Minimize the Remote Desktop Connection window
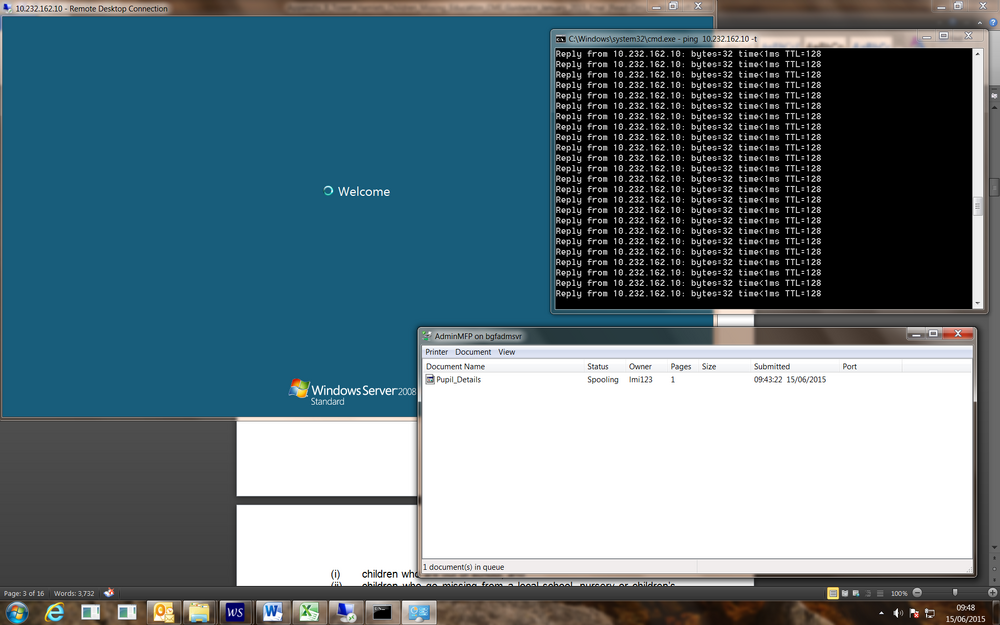The image size is (1000, 625). pyautogui.click(x=656, y=6)
